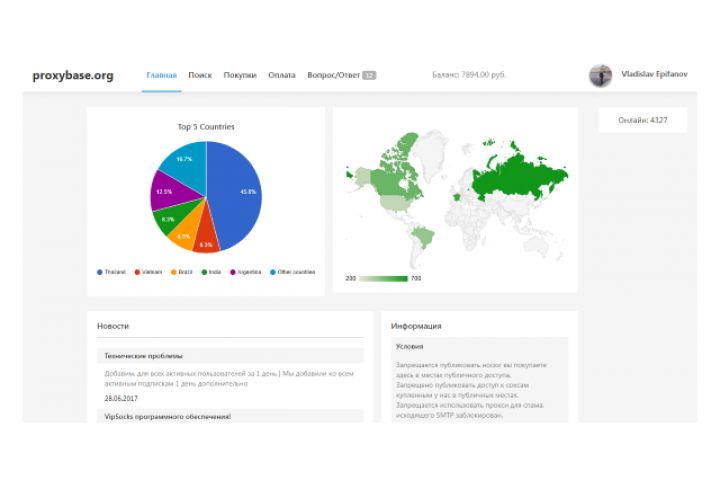Click the Вопрос/Ответ notification badge
The image size is (720, 480).
pos(369,75)
